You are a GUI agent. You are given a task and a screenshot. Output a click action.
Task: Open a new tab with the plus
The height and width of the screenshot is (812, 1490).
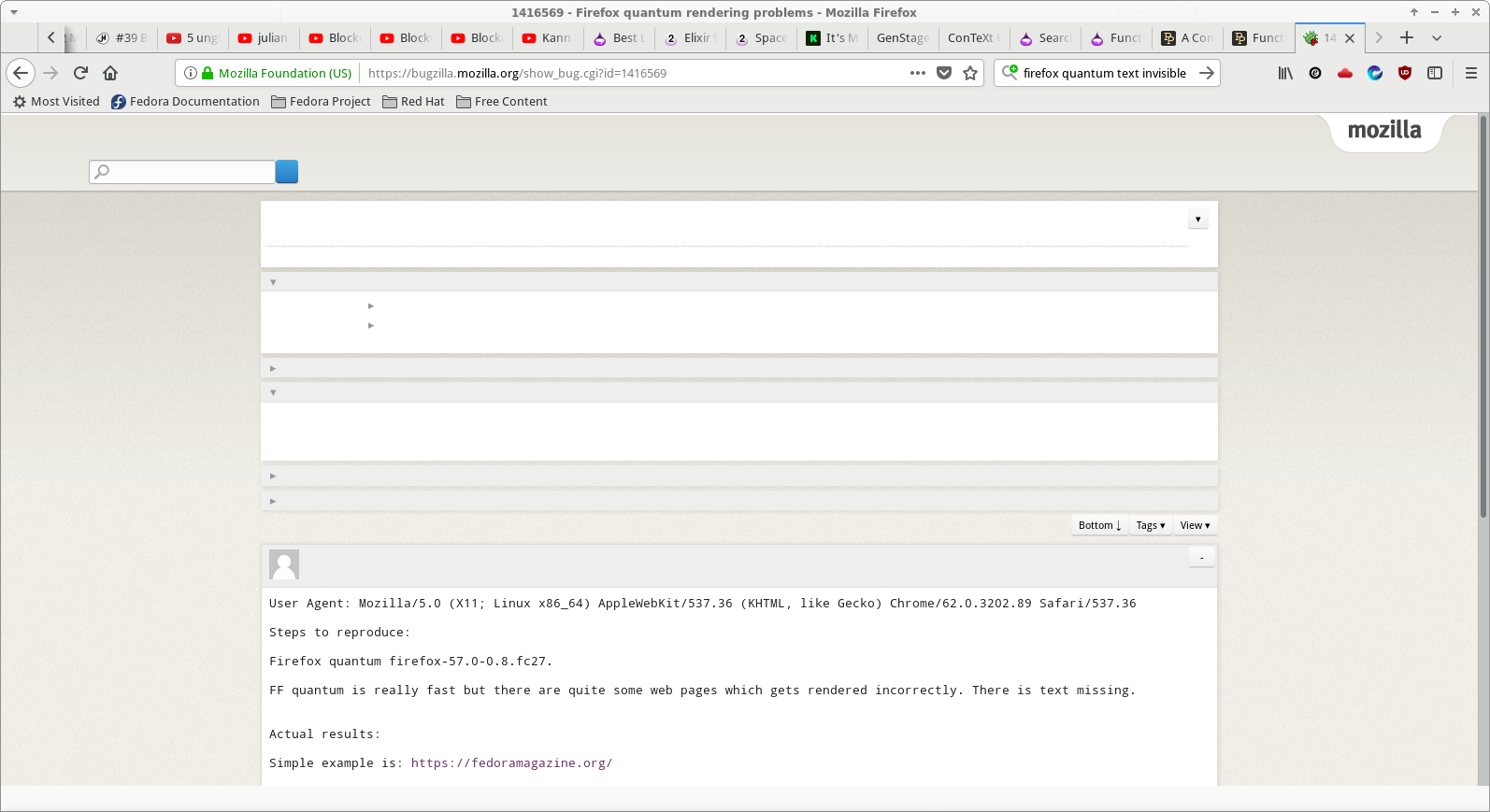[x=1407, y=37]
